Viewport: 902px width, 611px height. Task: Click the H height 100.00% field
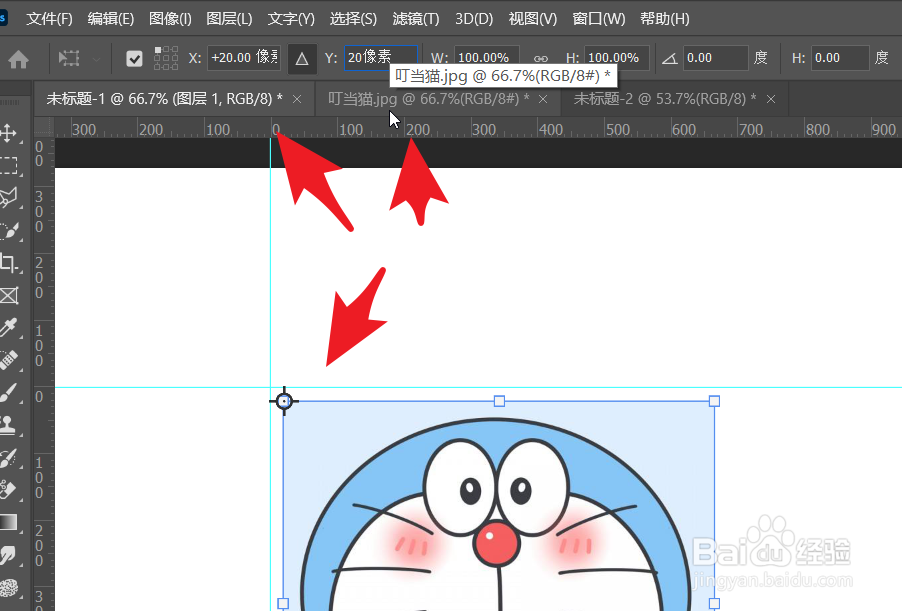tap(617, 58)
